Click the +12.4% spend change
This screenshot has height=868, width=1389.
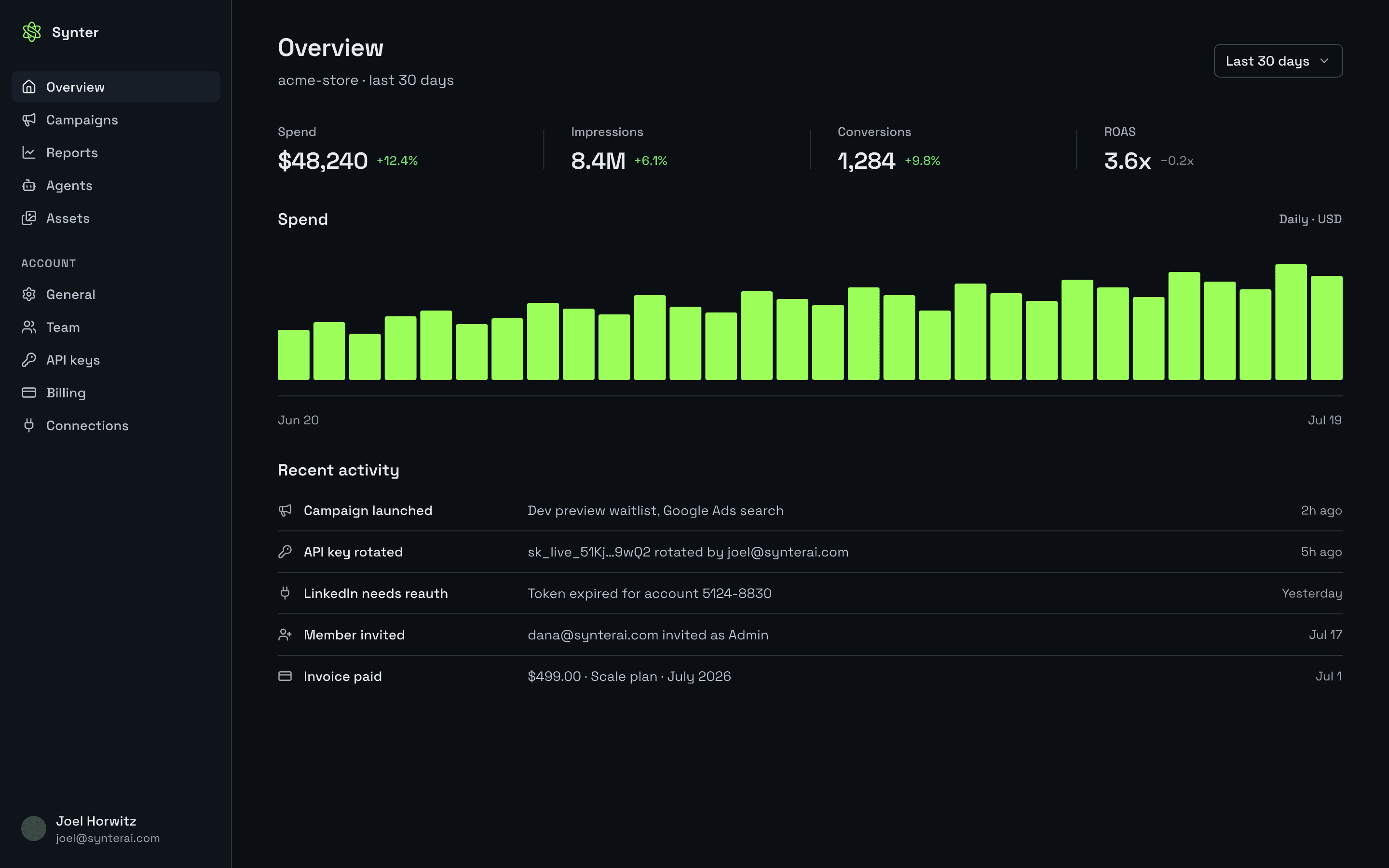click(397, 161)
